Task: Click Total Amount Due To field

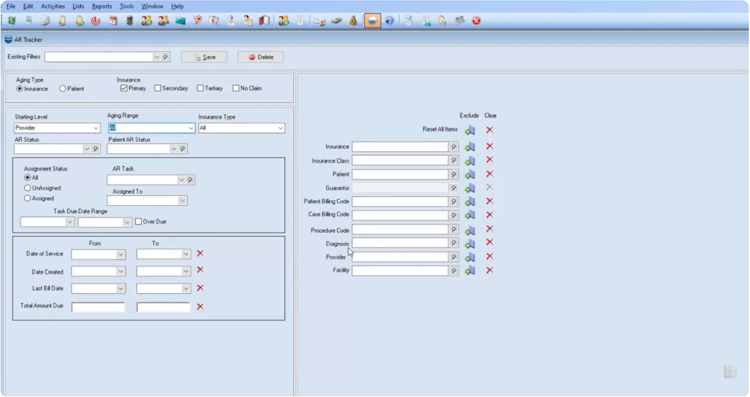Action: pyautogui.click(x=163, y=307)
